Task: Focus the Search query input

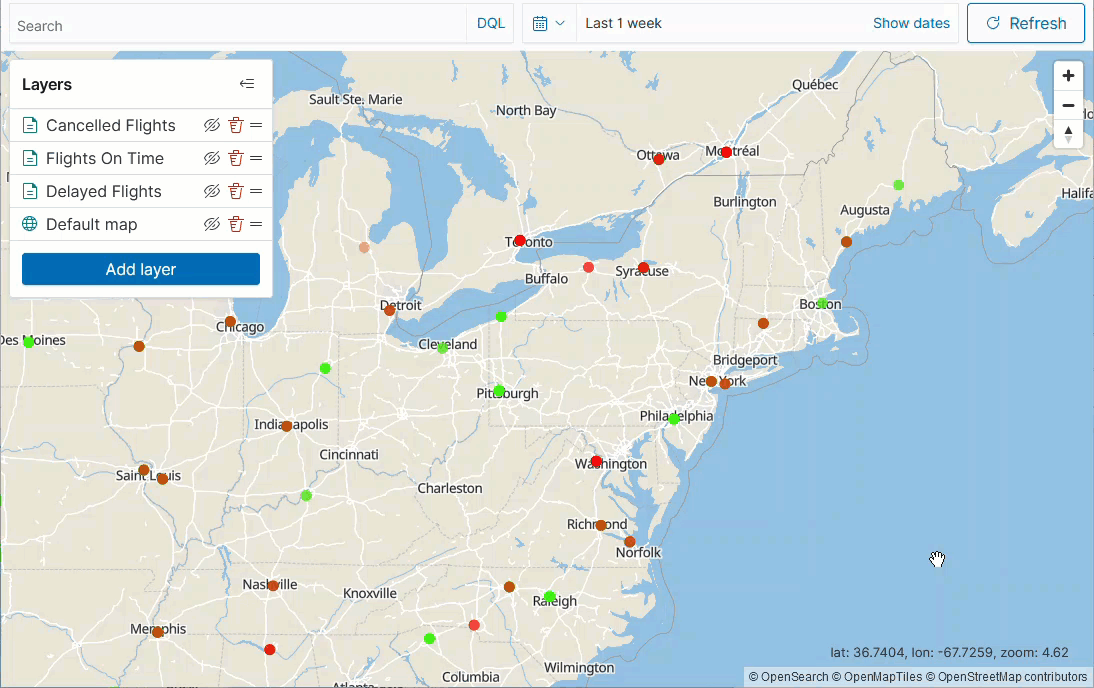Action: click(x=238, y=25)
